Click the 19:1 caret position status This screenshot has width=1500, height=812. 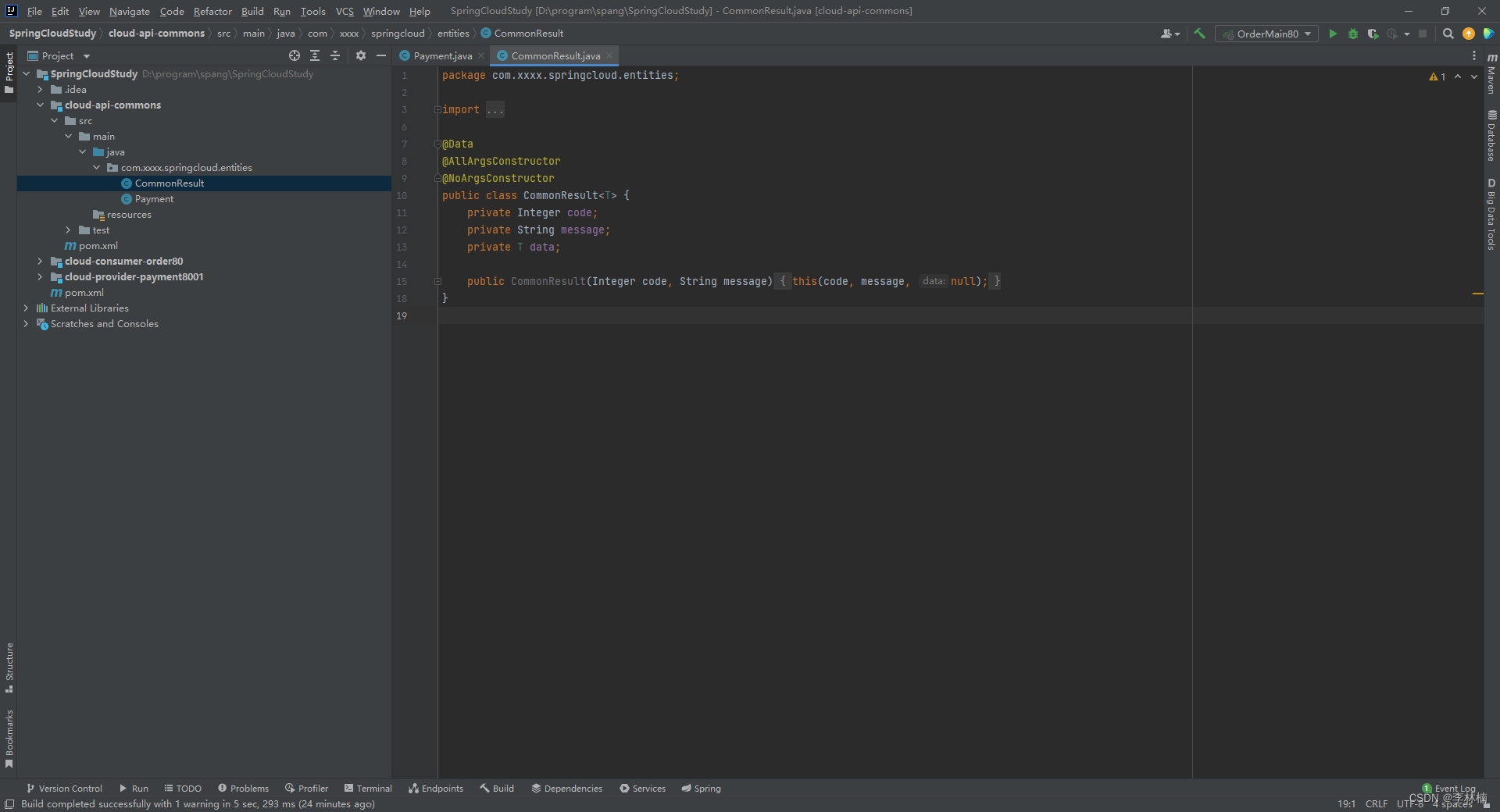[x=1346, y=803]
